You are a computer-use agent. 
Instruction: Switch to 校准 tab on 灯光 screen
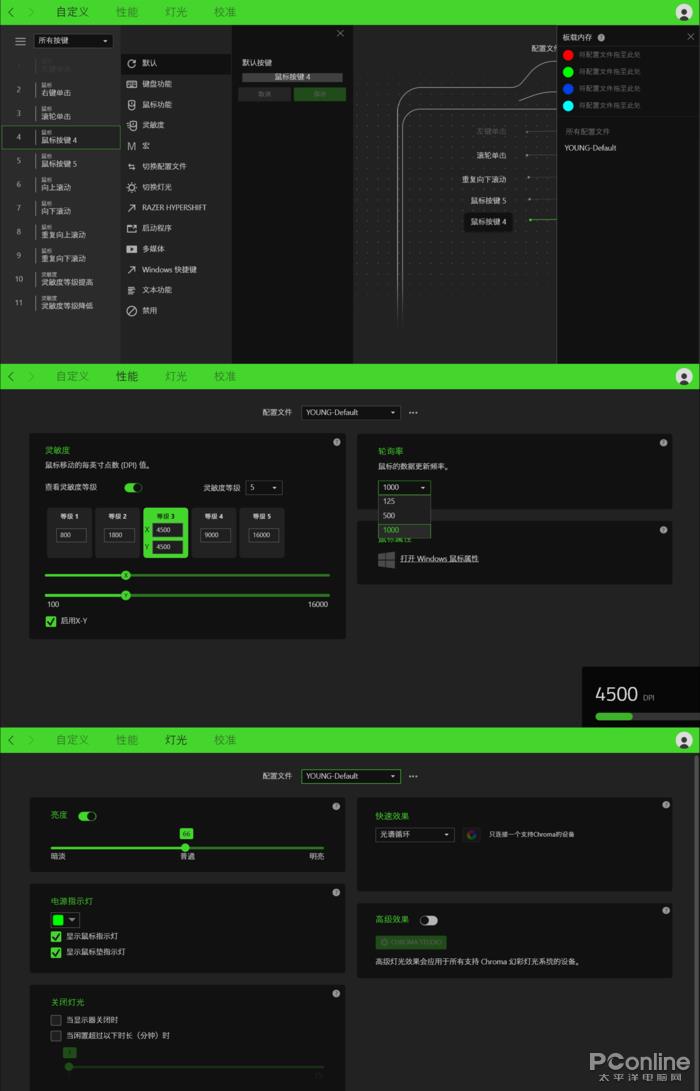click(225, 740)
